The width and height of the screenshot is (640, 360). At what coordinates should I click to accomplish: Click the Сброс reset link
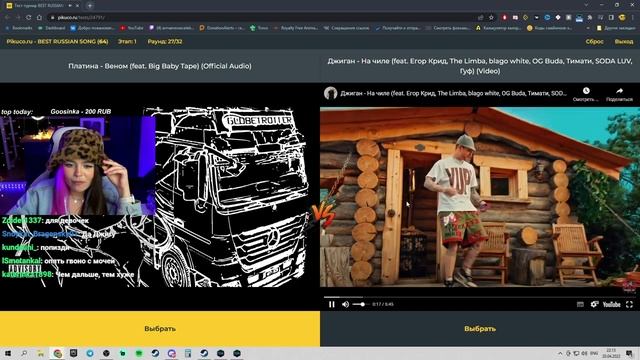pos(594,42)
